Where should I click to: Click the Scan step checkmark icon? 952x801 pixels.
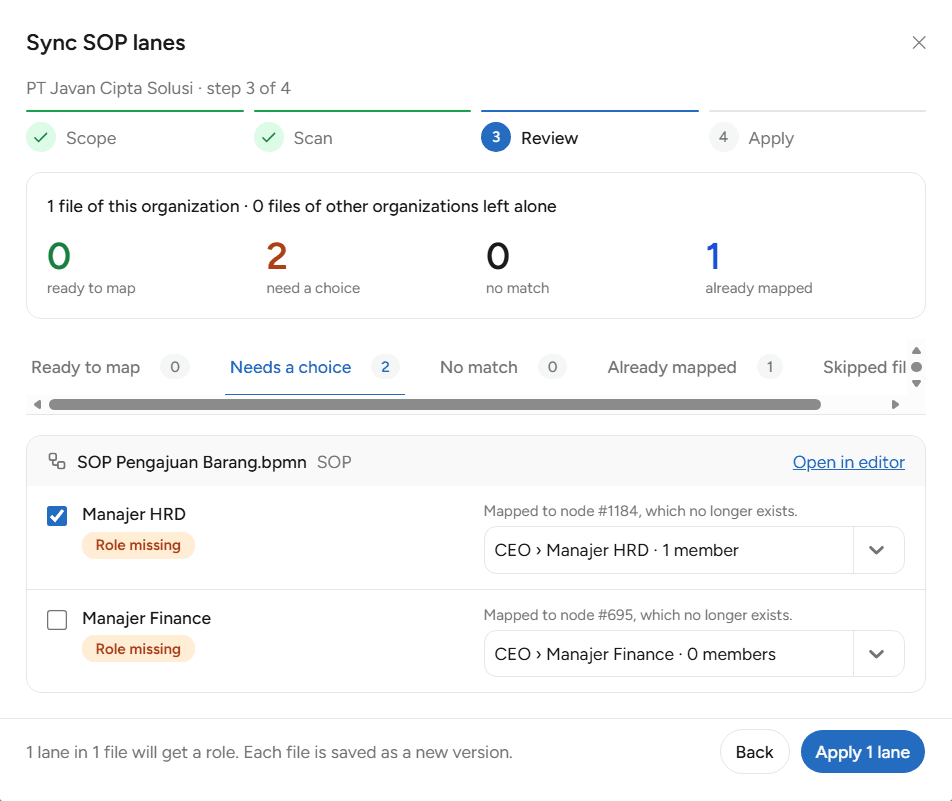[x=268, y=137]
